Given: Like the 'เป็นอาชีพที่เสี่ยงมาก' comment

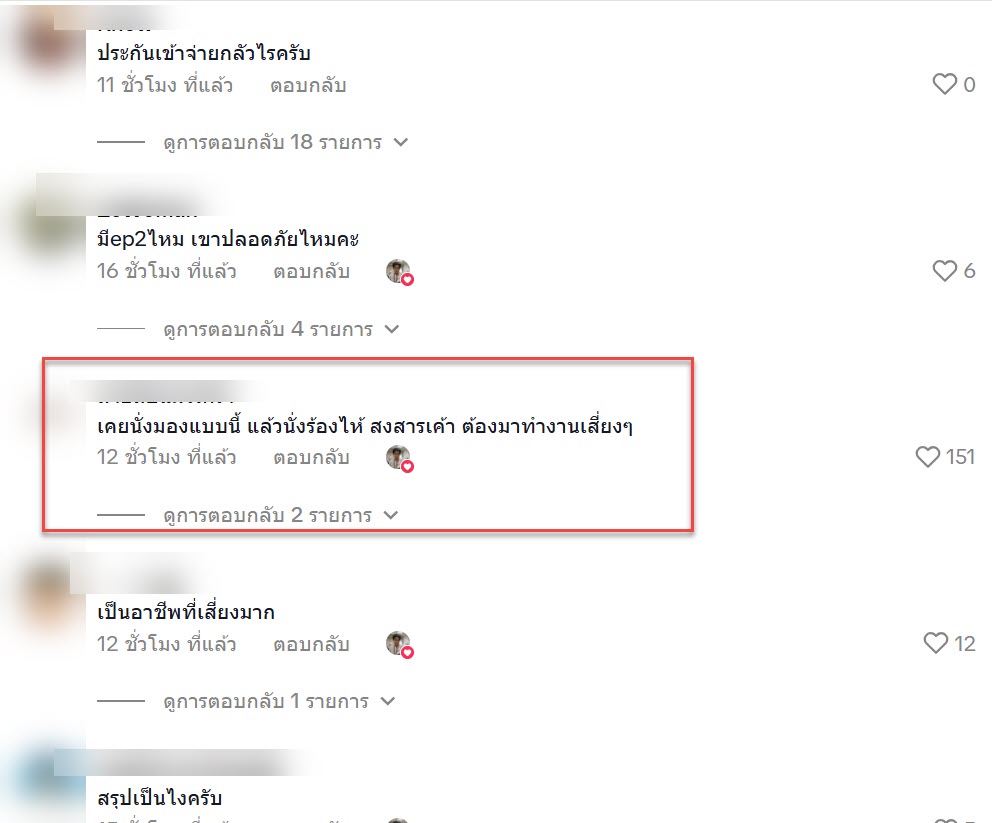Looking at the screenshot, I should (x=936, y=643).
